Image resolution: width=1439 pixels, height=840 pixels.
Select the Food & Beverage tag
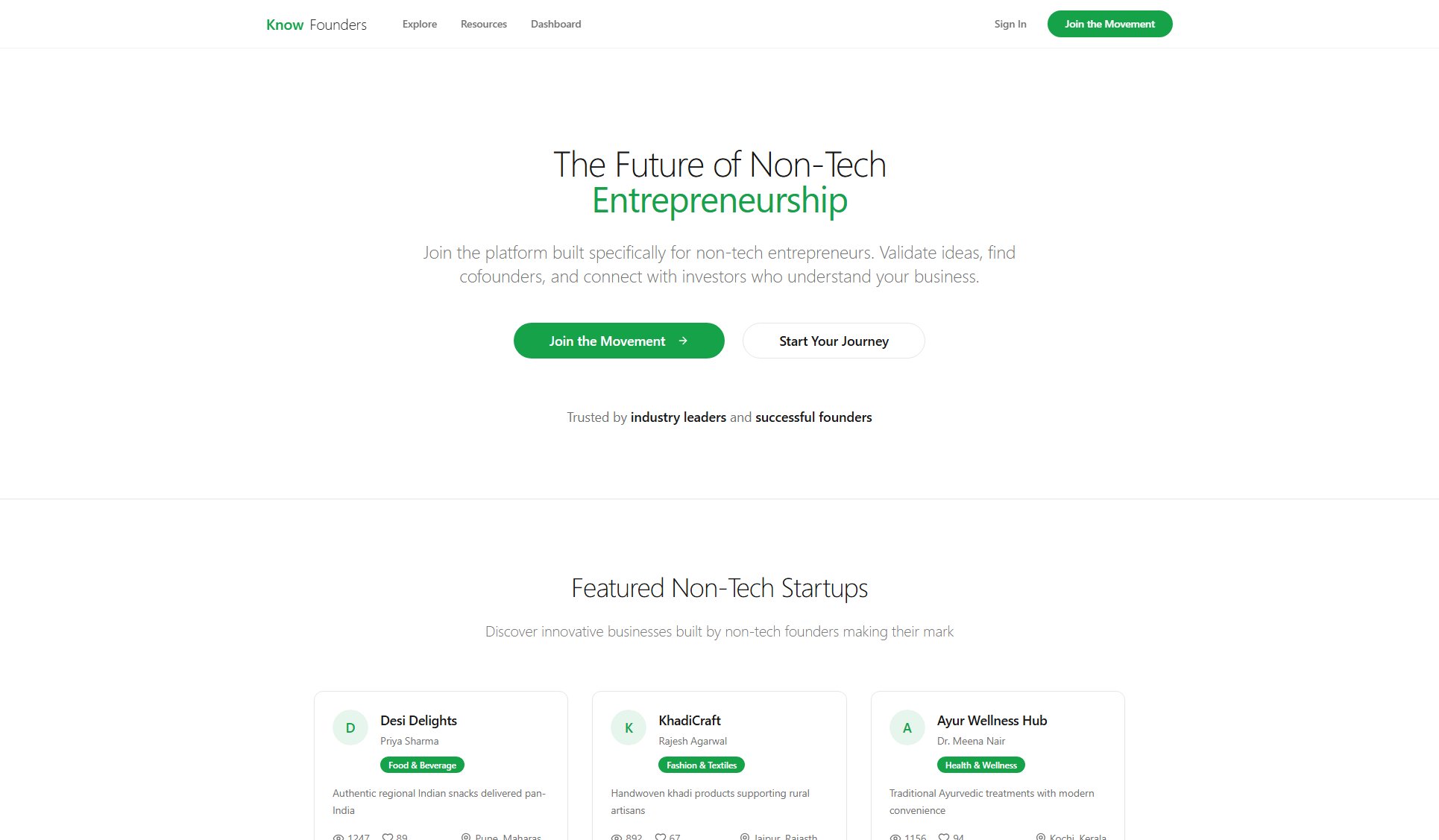422,765
